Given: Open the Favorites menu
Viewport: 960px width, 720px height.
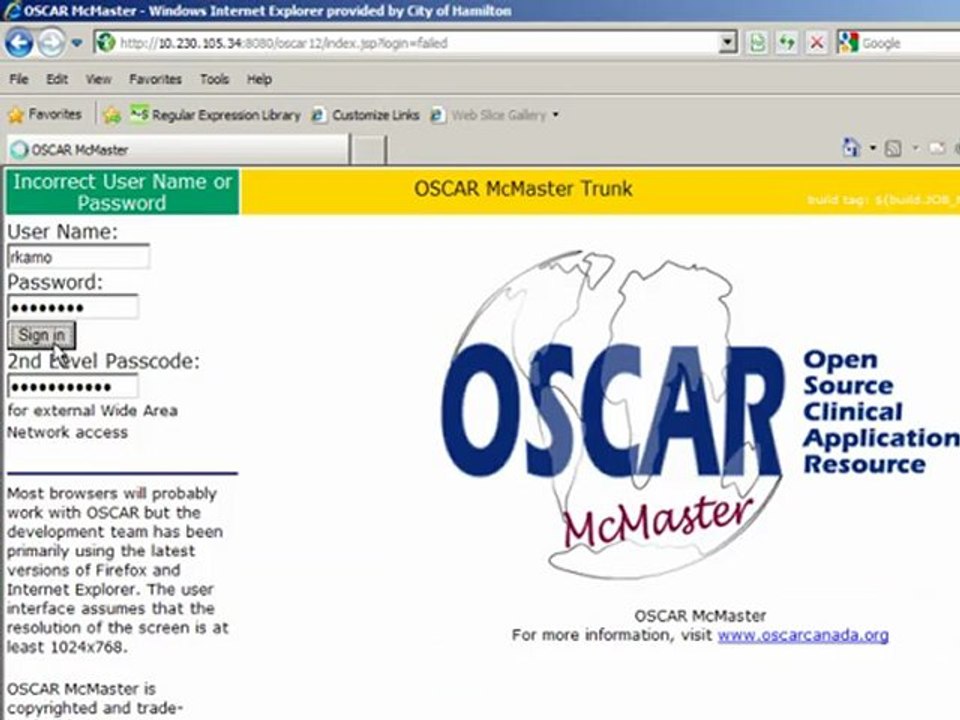Looking at the screenshot, I should point(155,79).
